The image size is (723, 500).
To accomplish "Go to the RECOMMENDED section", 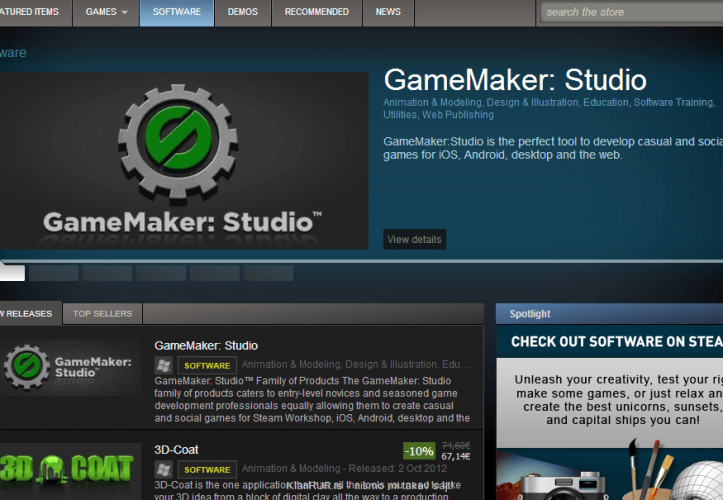I will [317, 12].
